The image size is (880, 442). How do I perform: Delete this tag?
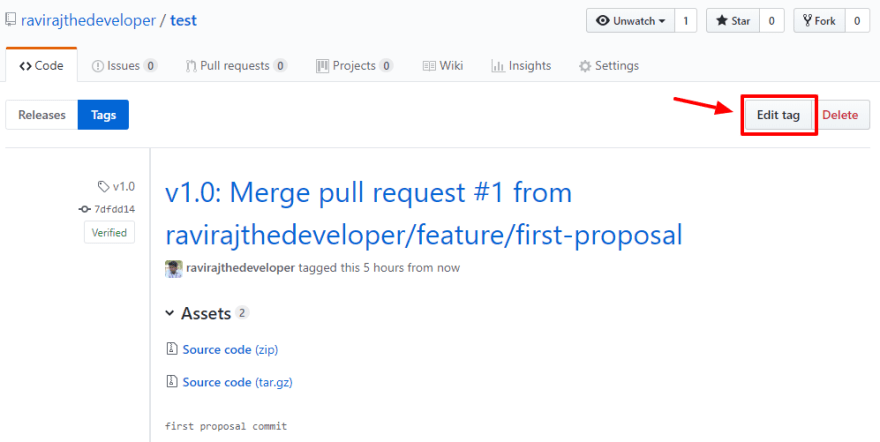[840, 115]
